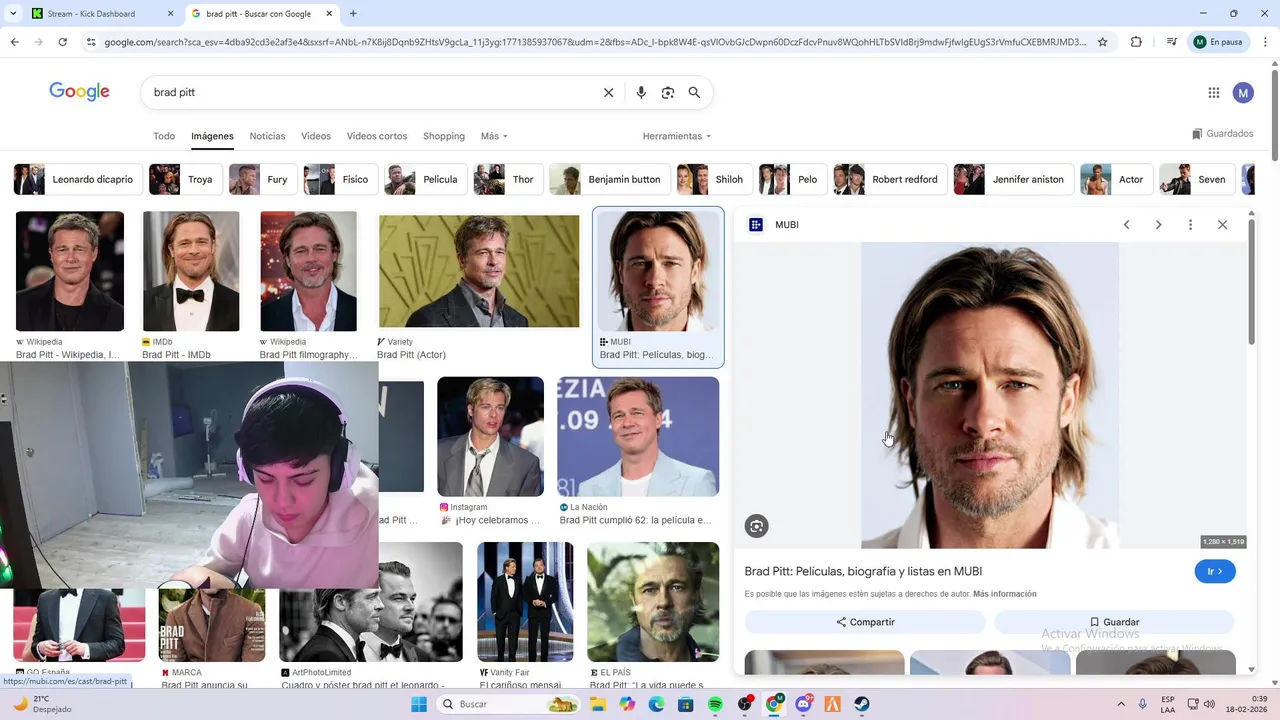The height and width of the screenshot is (720, 1280).
Task: Open the Chrome profile En pausa menu
Action: (1218, 42)
